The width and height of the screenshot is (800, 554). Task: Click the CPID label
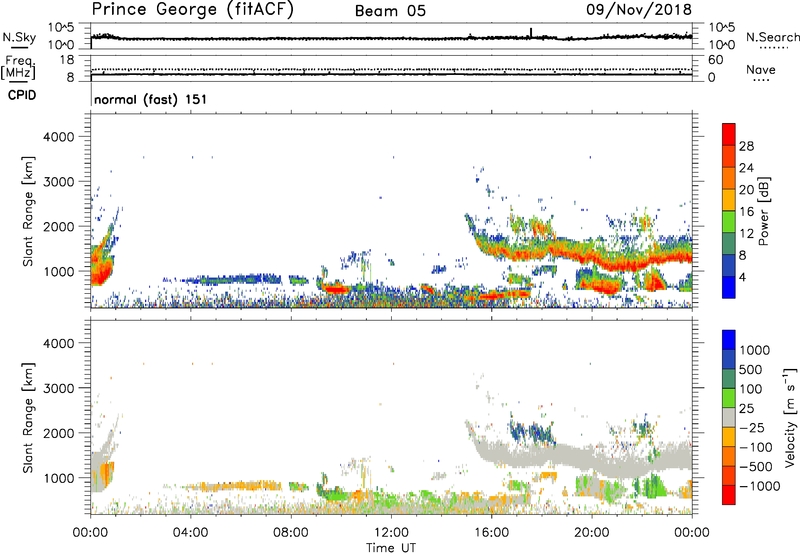click(x=22, y=95)
